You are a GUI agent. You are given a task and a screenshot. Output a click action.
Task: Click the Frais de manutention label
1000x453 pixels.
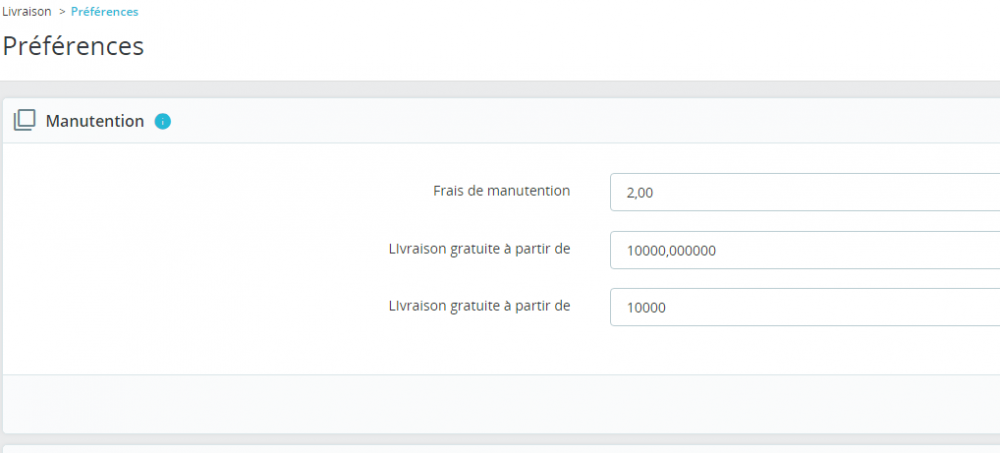point(501,190)
